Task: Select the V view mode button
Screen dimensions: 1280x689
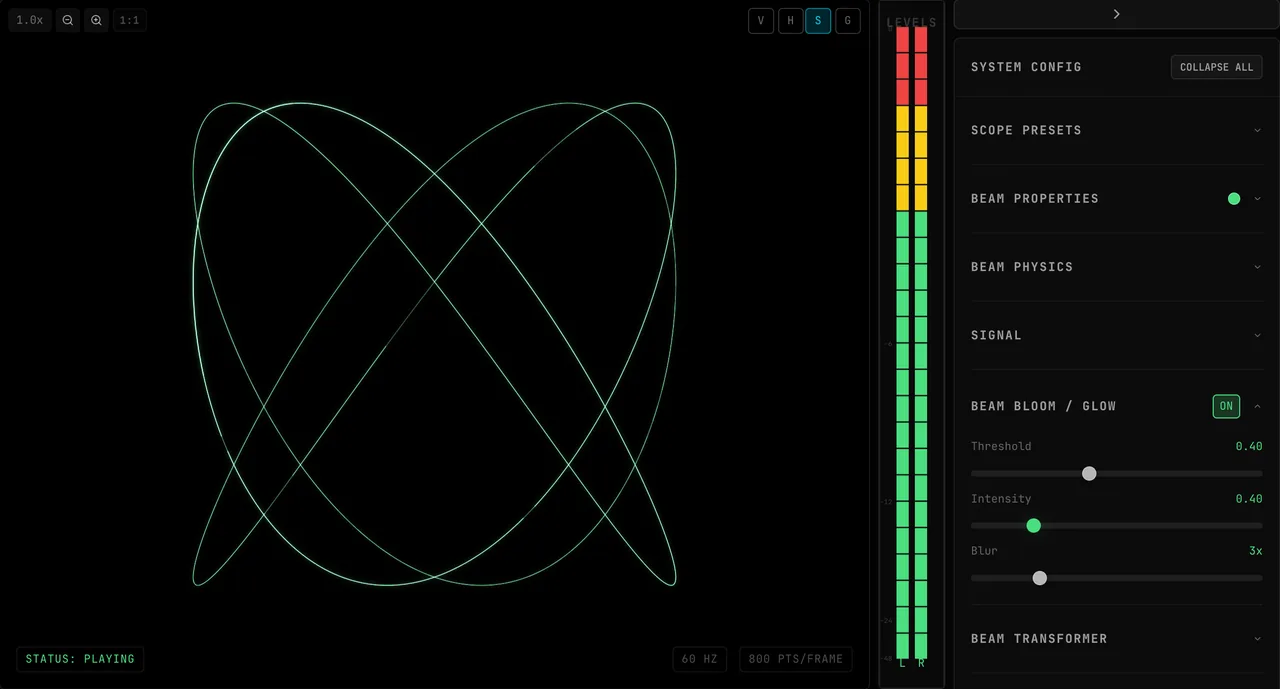Action: pyautogui.click(x=761, y=21)
